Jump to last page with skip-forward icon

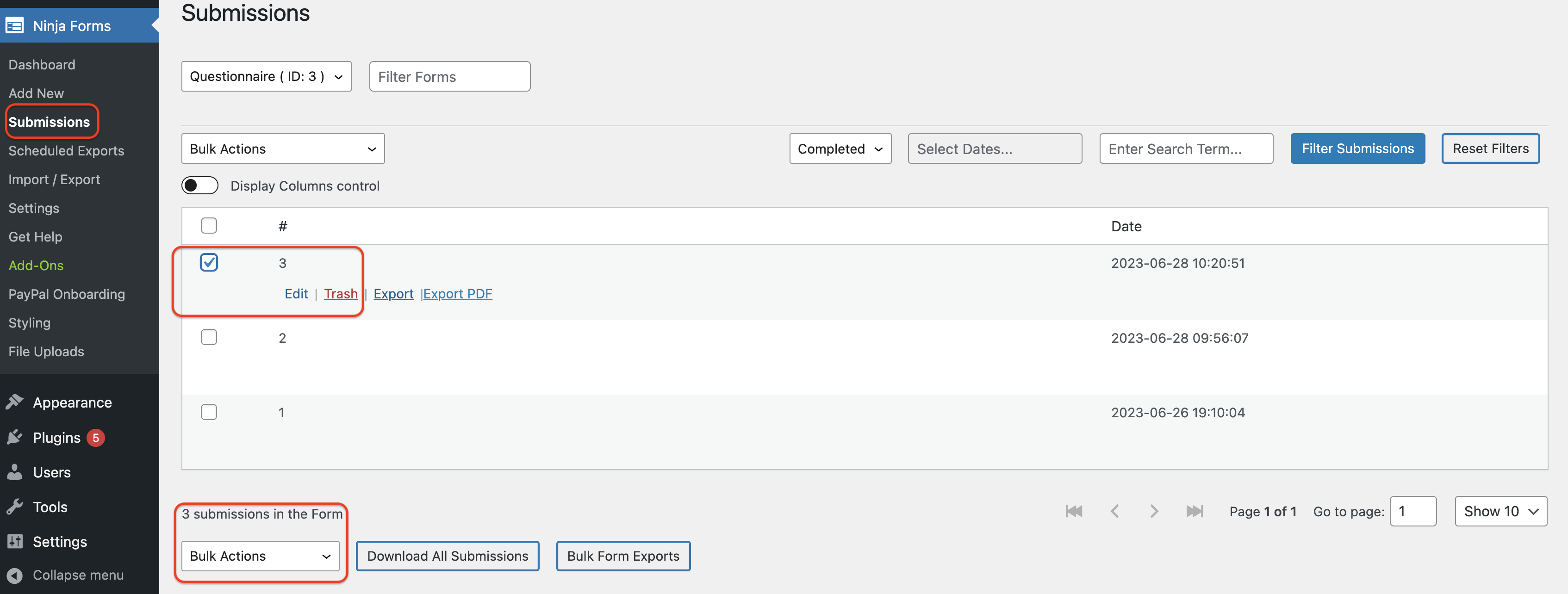pyautogui.click(x=1194, y=511)
